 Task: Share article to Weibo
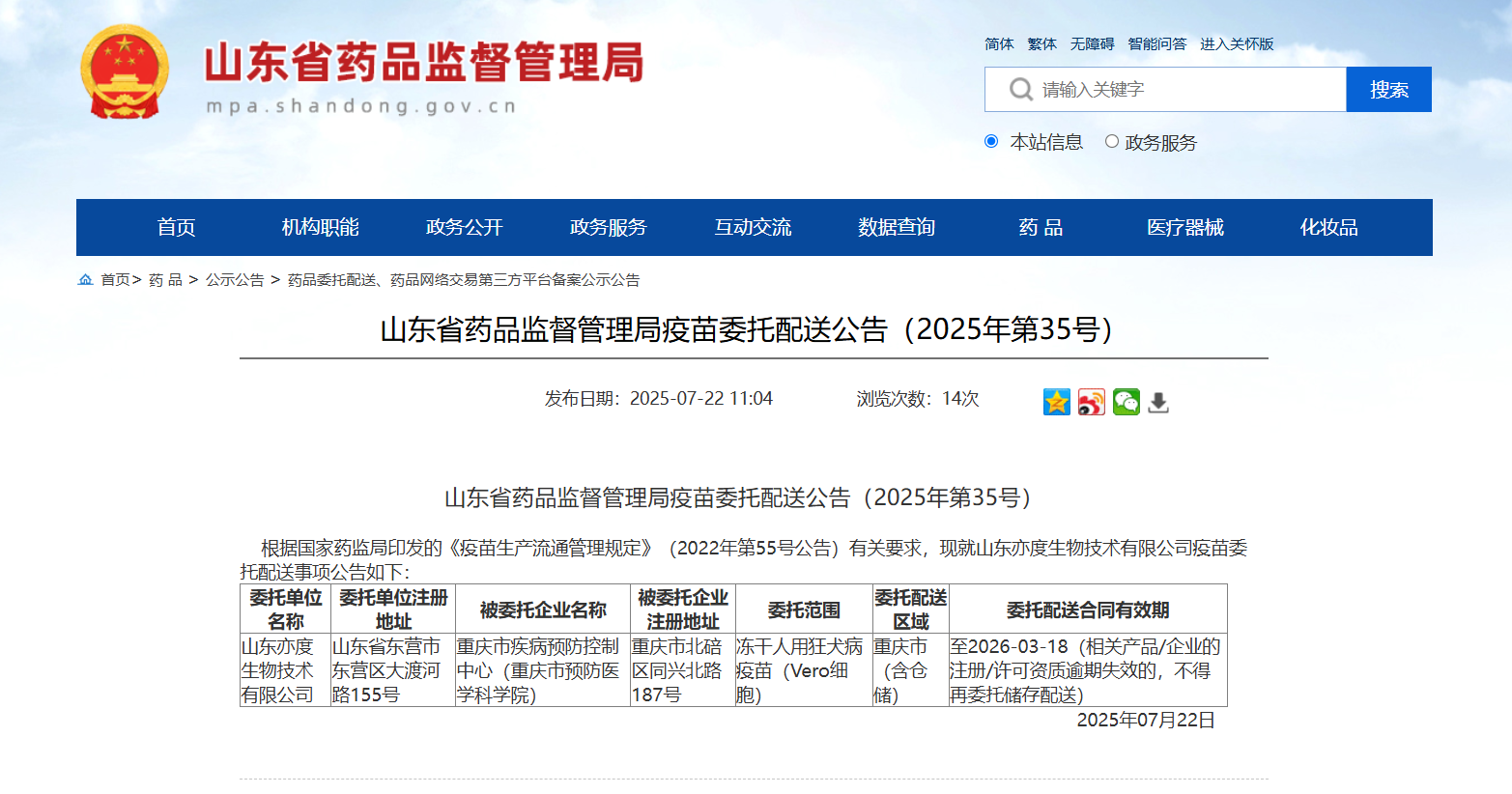[1092, 401]
